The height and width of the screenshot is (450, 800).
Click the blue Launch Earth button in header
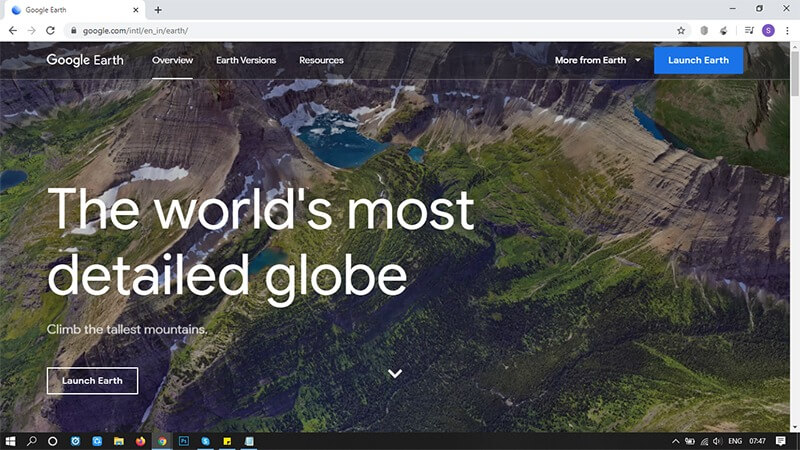[x=698, y=60]
